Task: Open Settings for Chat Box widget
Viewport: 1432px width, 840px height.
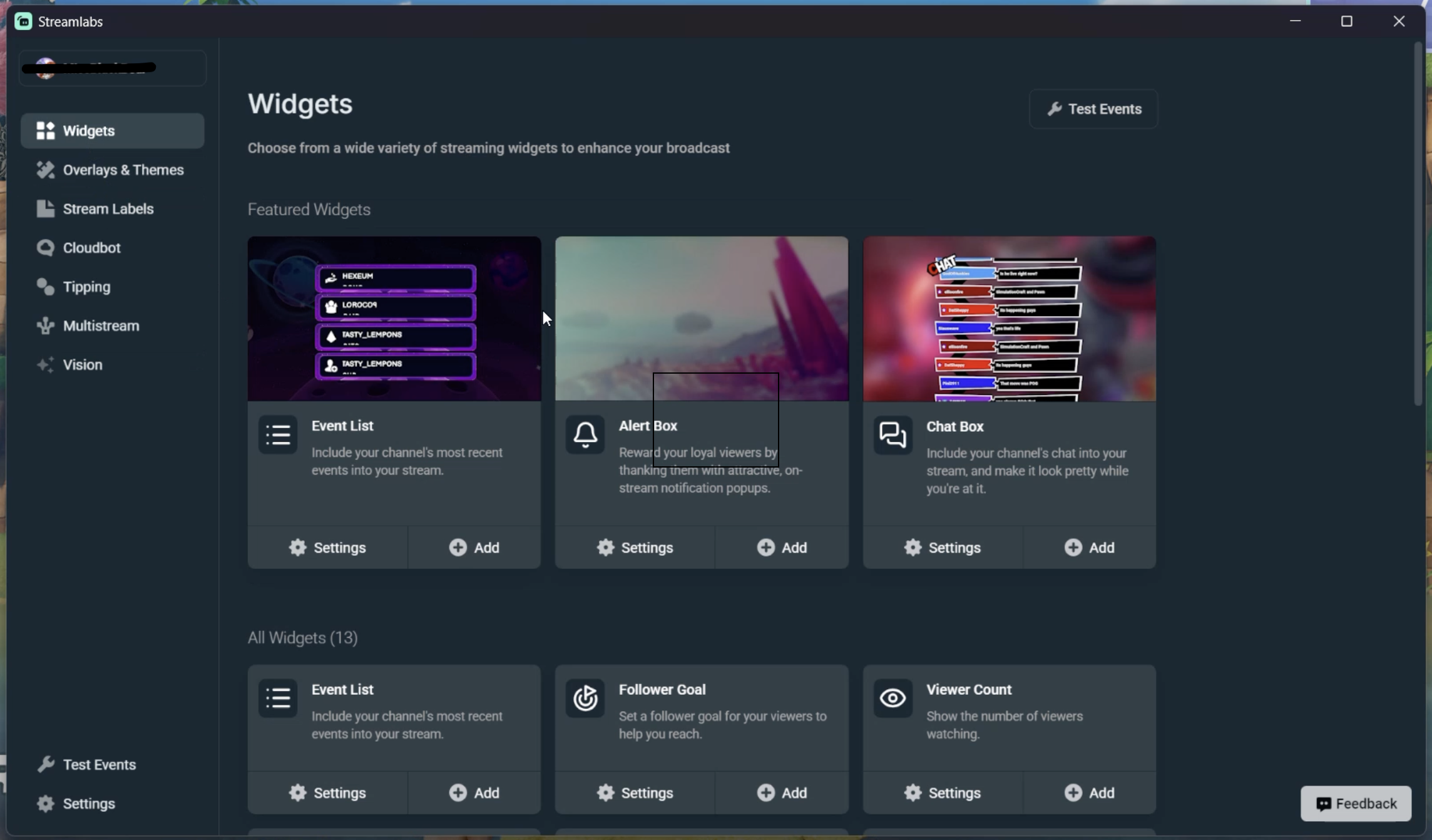Action: coord(943,547)
